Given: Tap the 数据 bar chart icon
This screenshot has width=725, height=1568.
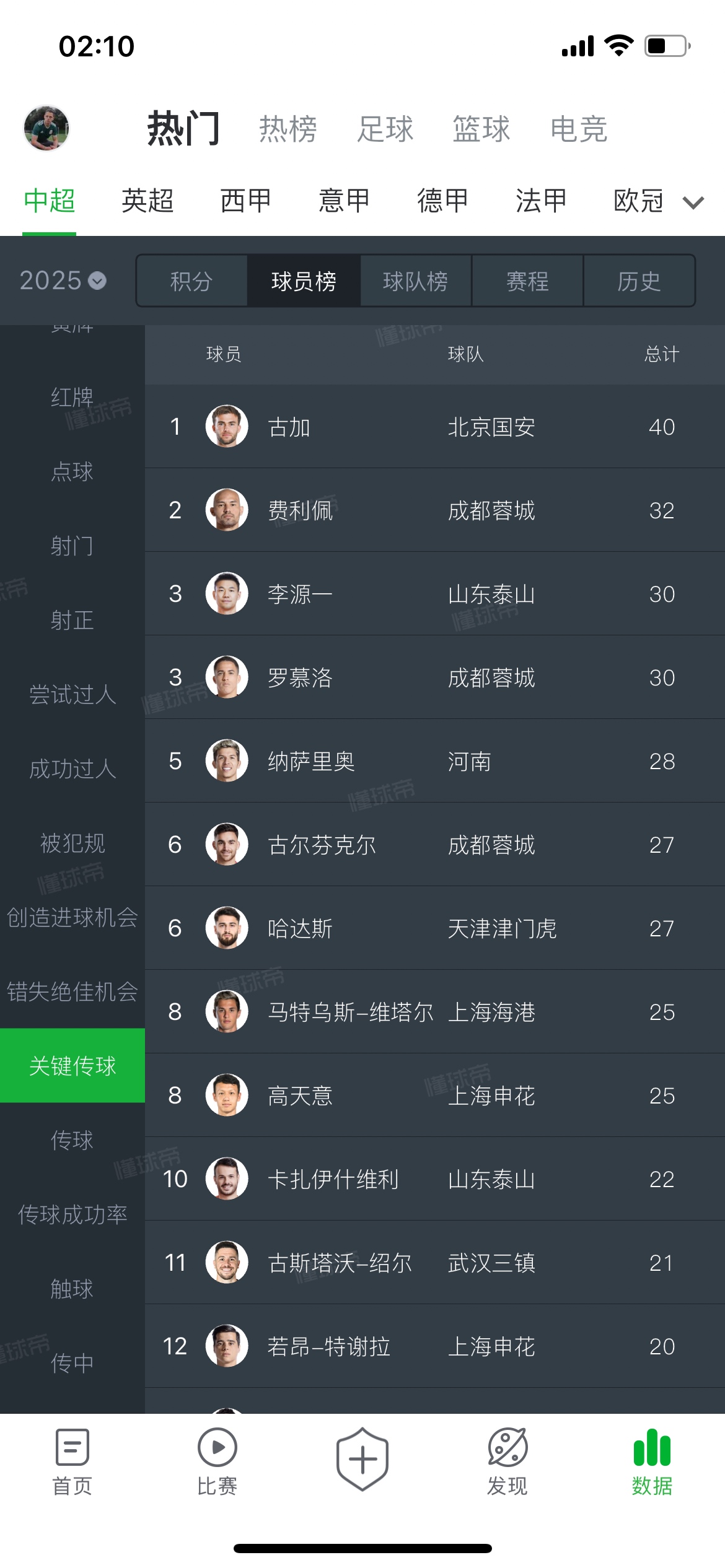Looking at the screenshot, I should [652, 1447].
